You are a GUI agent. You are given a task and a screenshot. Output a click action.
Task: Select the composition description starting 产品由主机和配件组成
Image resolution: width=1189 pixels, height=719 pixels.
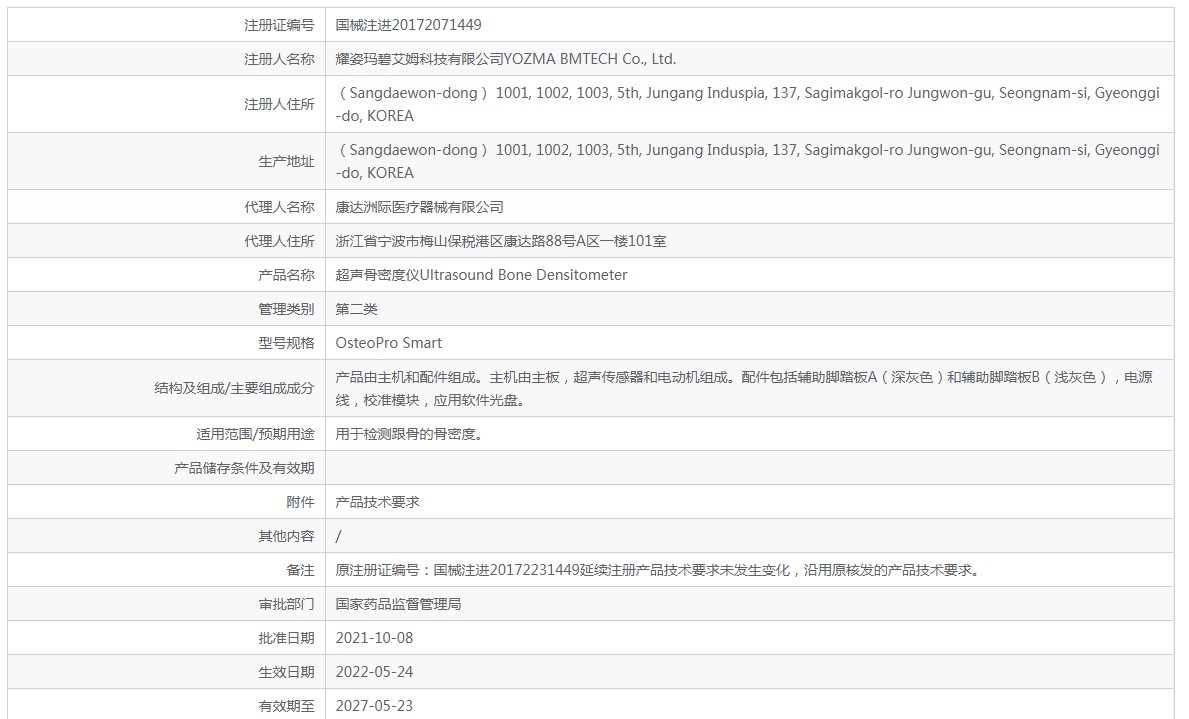(x=744, y=388)
